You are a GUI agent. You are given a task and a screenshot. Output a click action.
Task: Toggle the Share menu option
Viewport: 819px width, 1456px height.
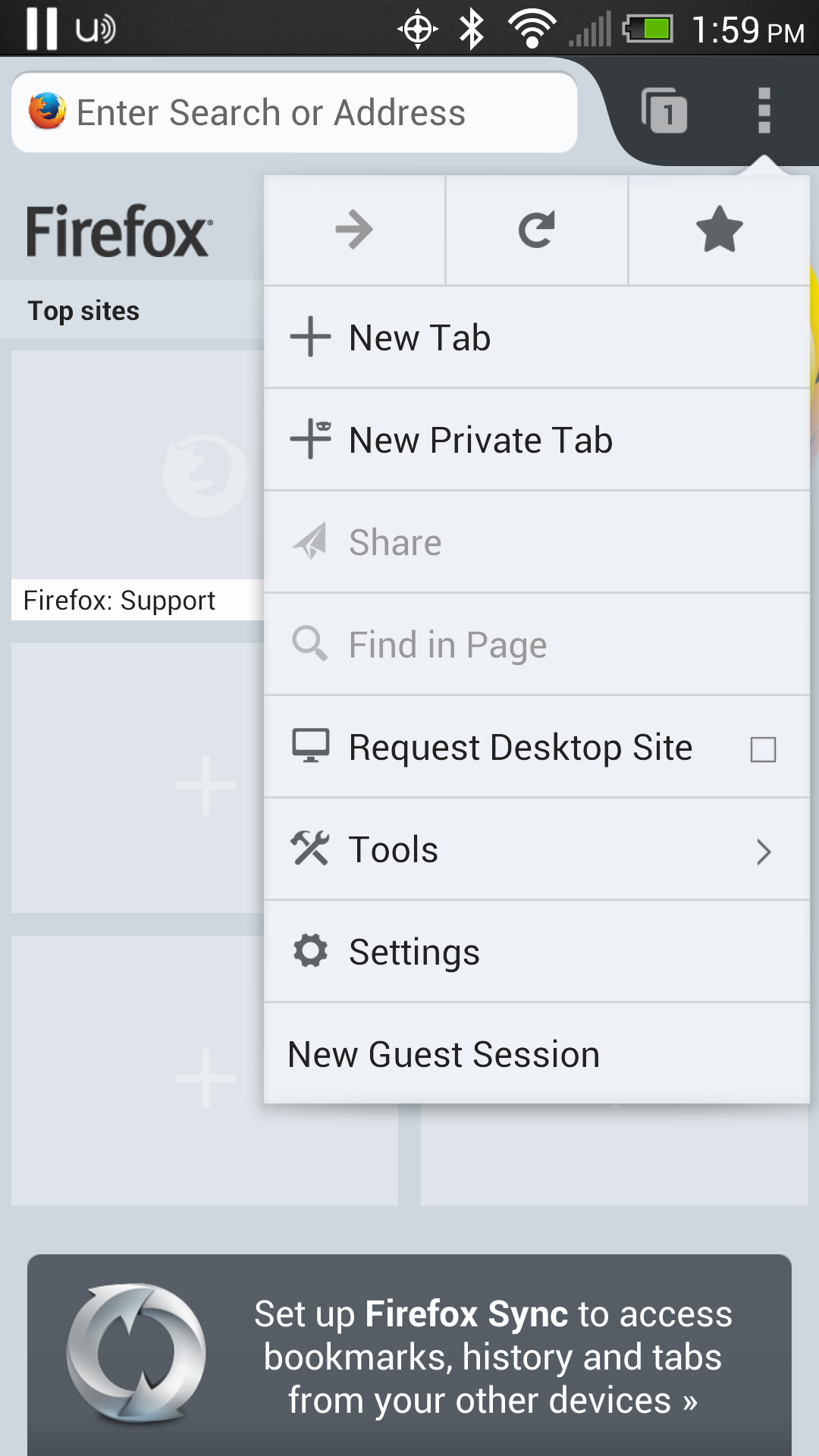[394, 541]
